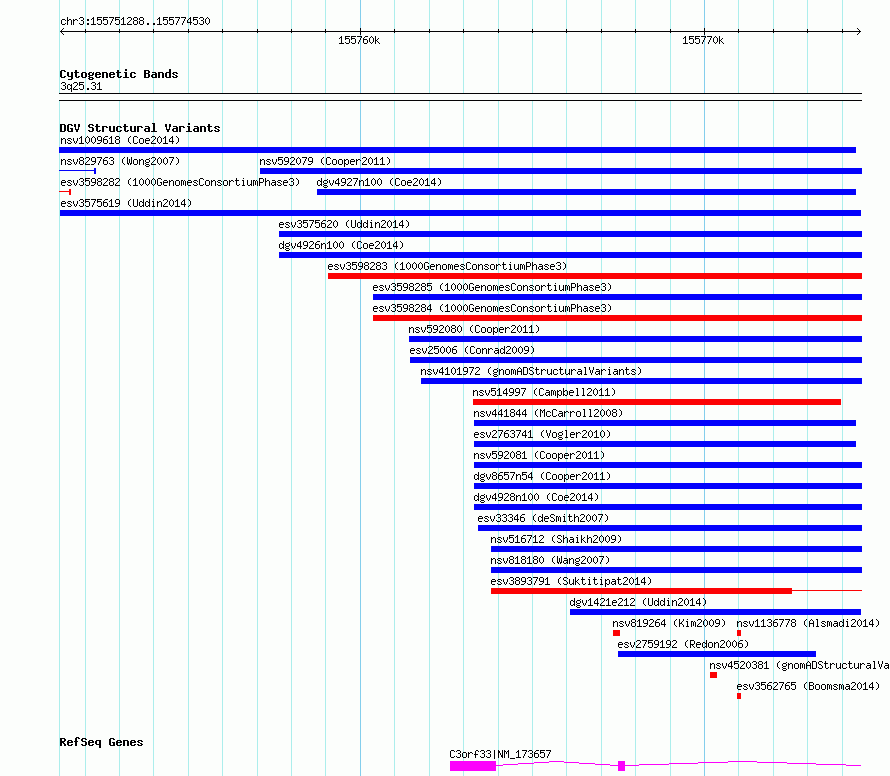
Task: Click the small red esv3562765 (Boomsma2014) marker
Action: (739, 696)
